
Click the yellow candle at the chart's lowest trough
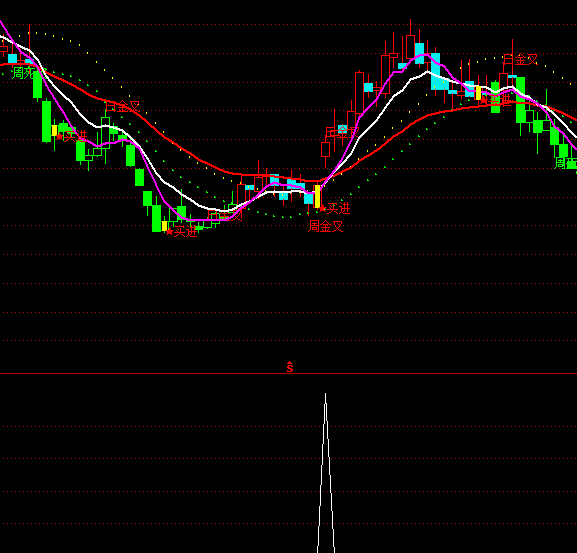click(164, 226)
